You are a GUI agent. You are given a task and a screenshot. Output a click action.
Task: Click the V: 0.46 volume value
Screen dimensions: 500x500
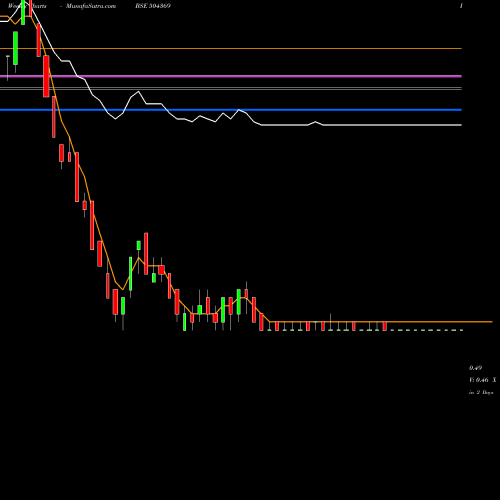click(x=479, y=380)
